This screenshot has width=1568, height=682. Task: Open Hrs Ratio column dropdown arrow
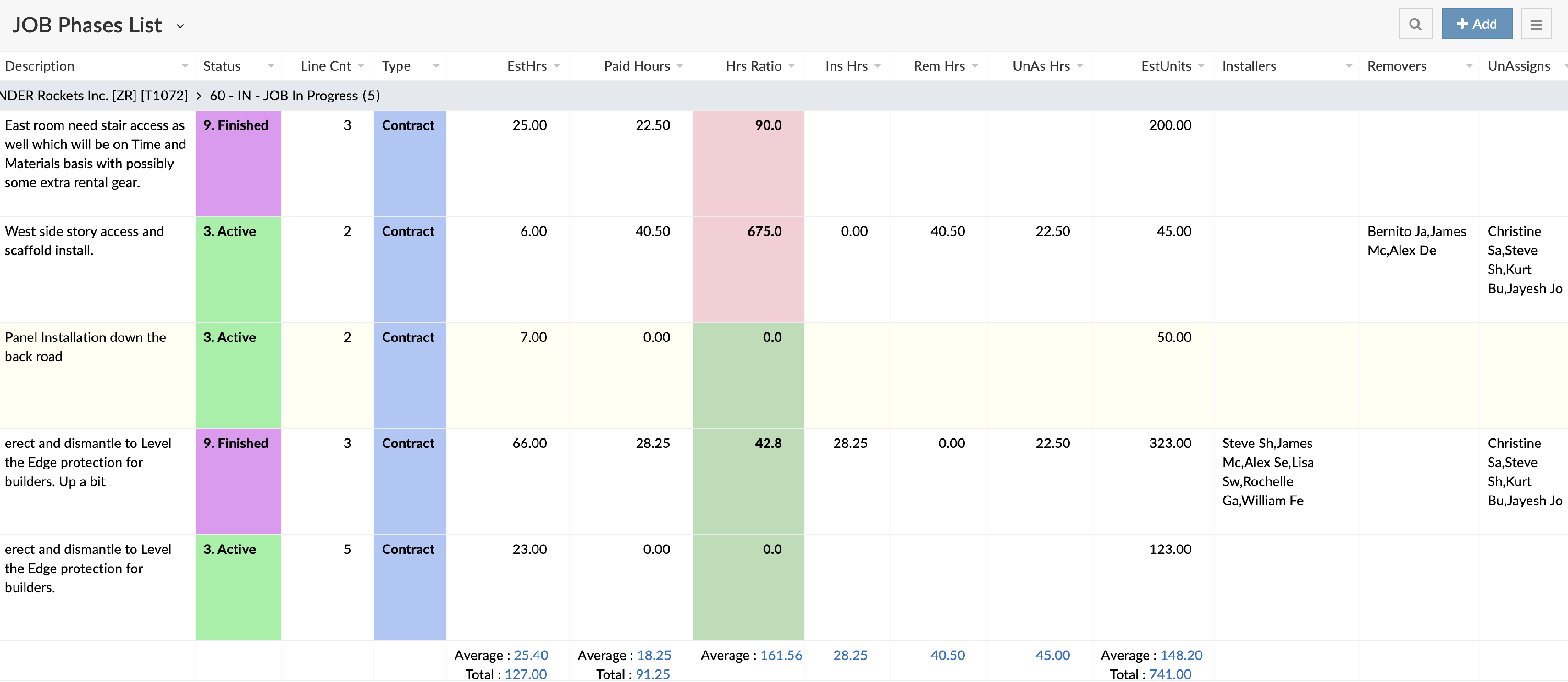tap(791, 66)
